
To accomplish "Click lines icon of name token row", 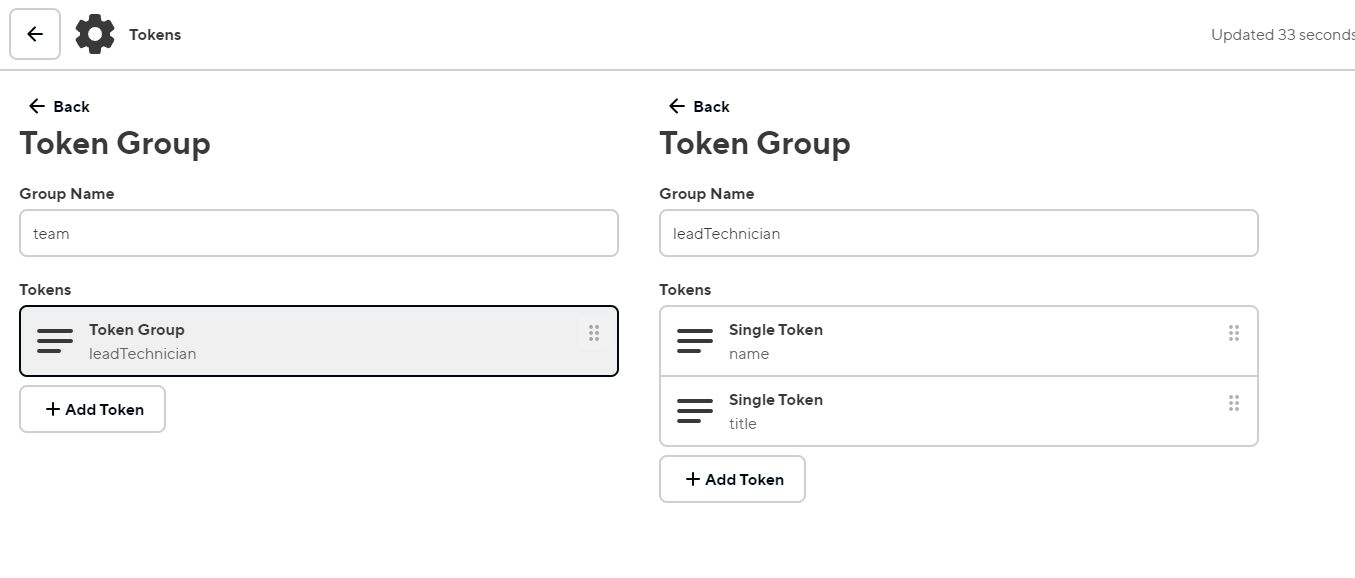I will click(x=695, y=341).
